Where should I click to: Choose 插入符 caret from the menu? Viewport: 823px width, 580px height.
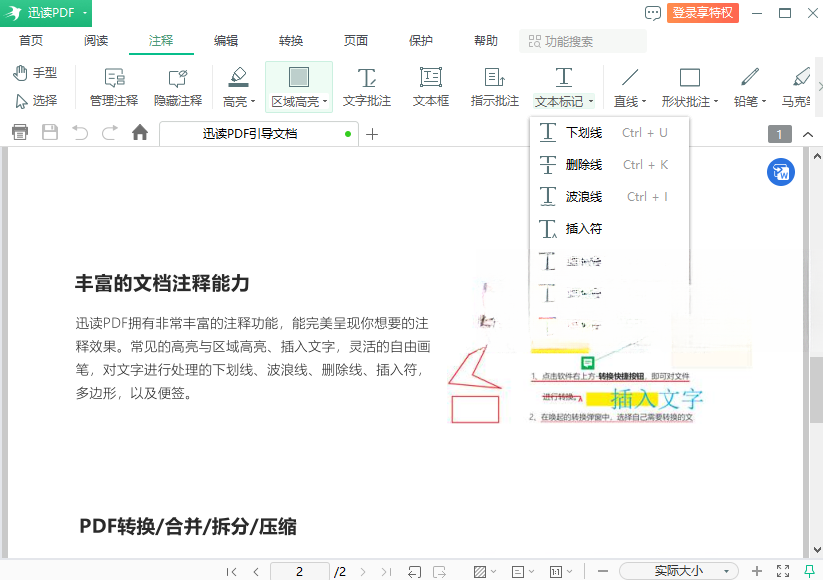609,229
